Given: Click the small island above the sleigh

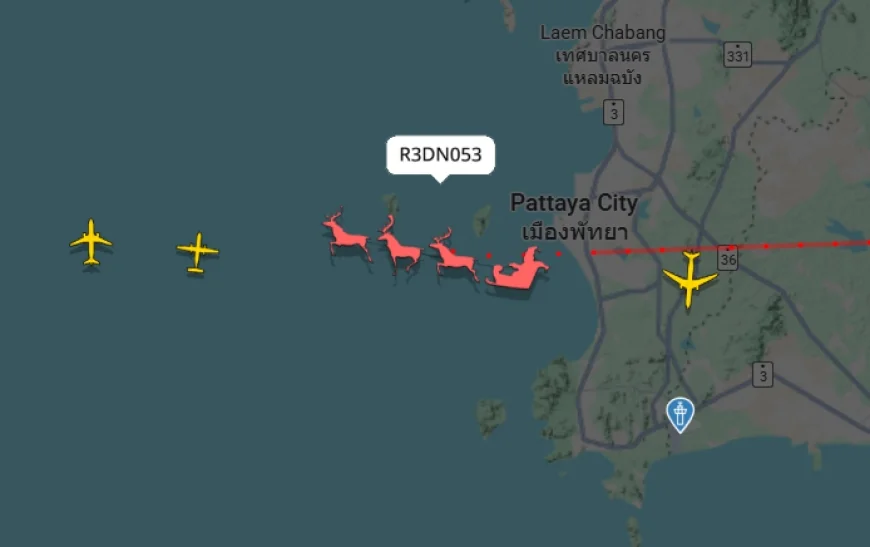Looking at the screenshot, I should pyautogui.click(x=482, y=220).
